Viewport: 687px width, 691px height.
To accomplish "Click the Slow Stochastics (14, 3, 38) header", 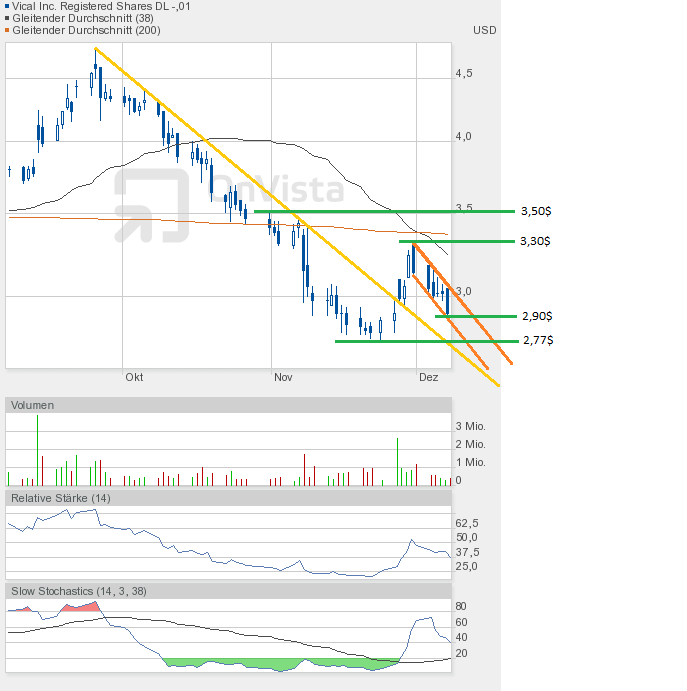I will coord(79,591).
